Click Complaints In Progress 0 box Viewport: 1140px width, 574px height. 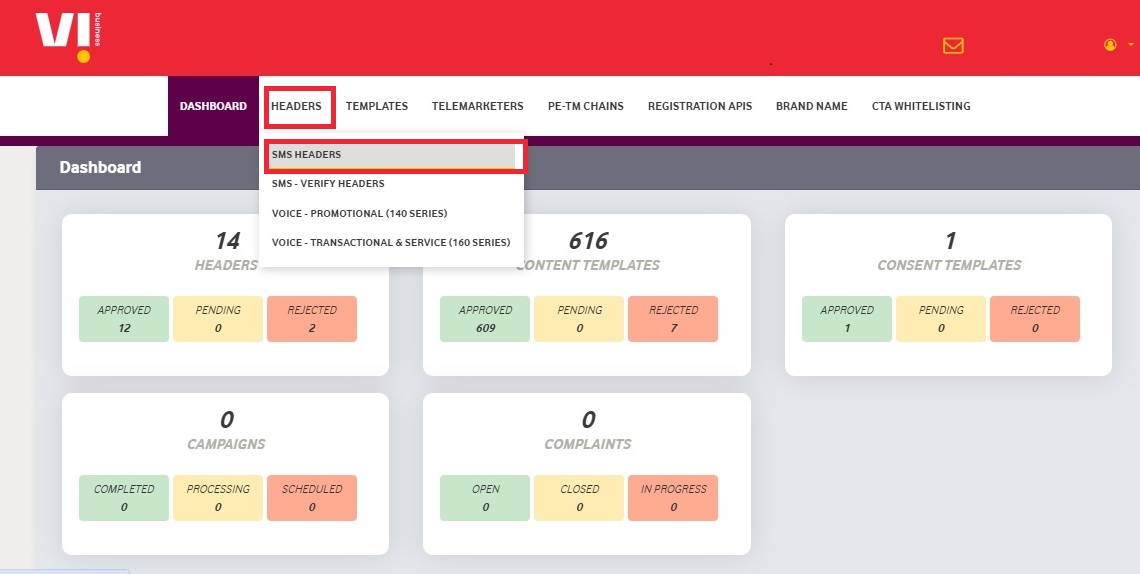(x=673, y=498)
